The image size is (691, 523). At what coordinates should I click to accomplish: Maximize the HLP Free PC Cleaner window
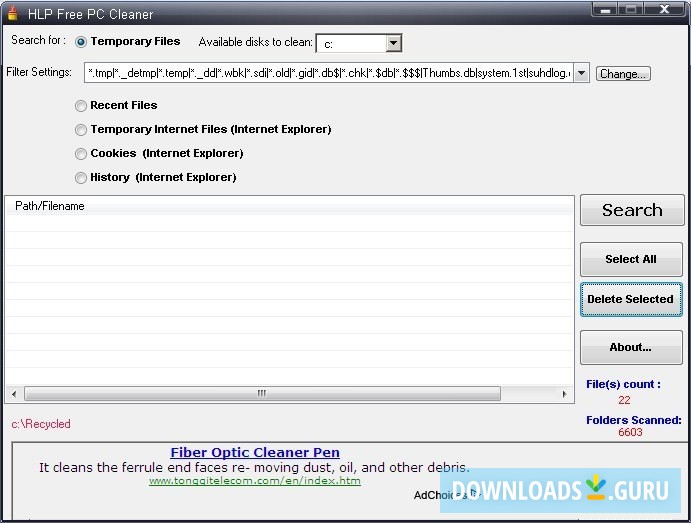(631, 9)
